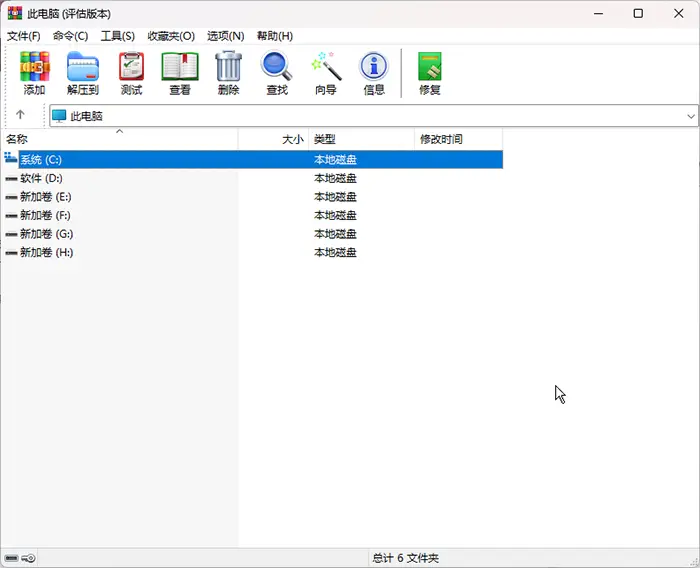
Task: Select the 新加卷 (E:) drive
Action: pos(46,197)
